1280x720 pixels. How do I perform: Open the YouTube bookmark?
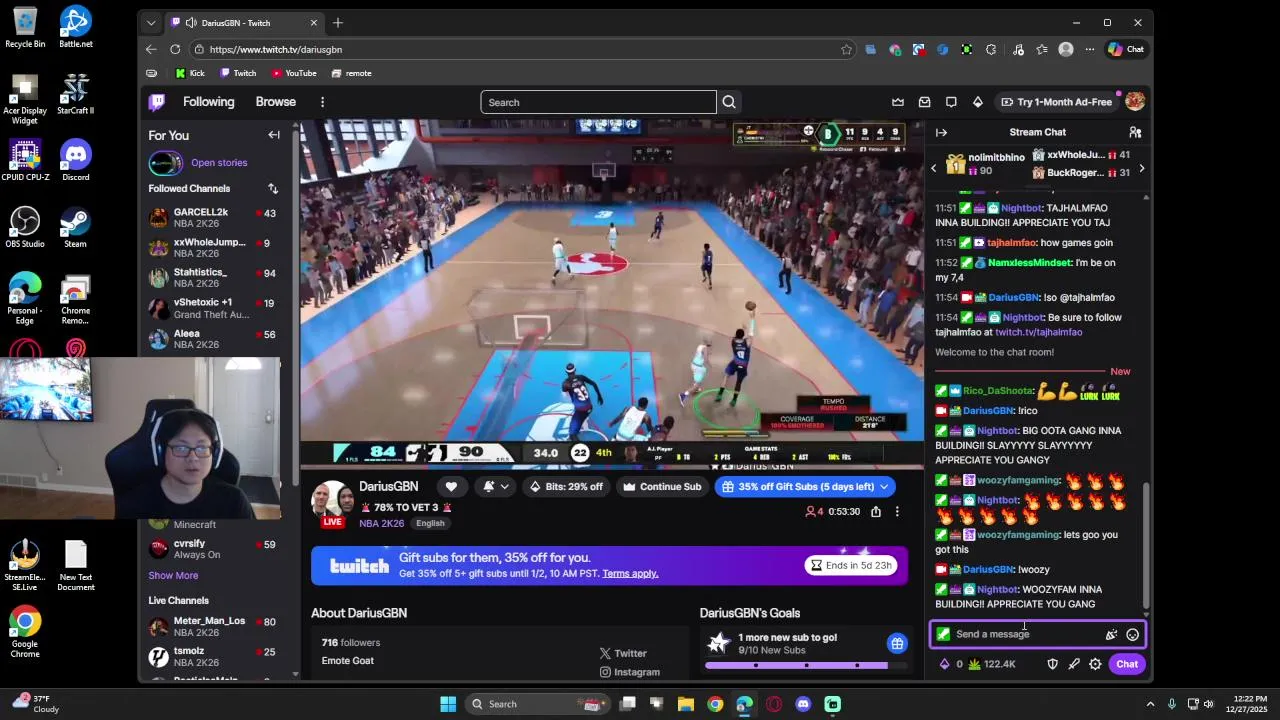pos(294,73)
